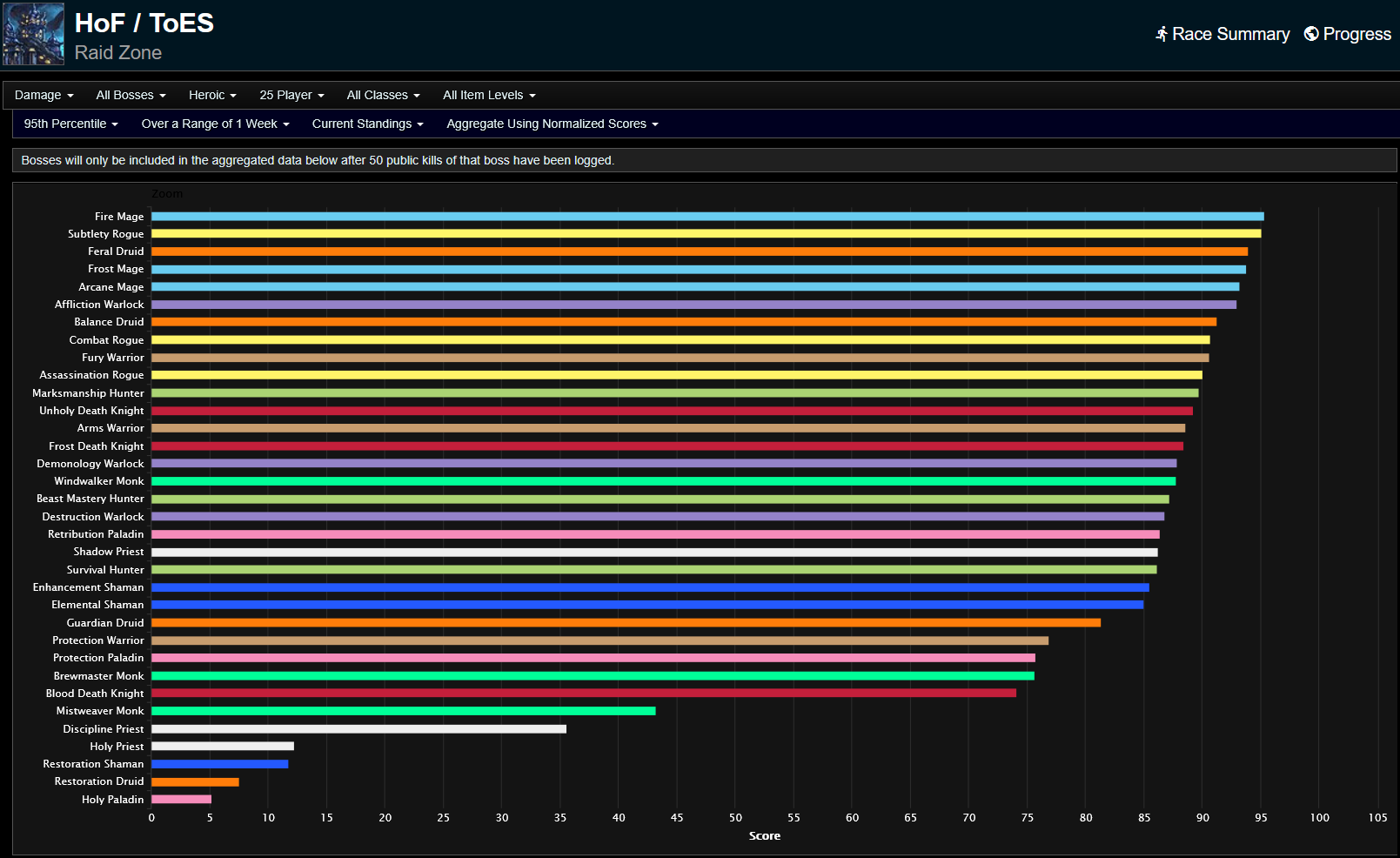Select the Mistweaver Monk green bar
1400x858 pixels.
(403, 711)
